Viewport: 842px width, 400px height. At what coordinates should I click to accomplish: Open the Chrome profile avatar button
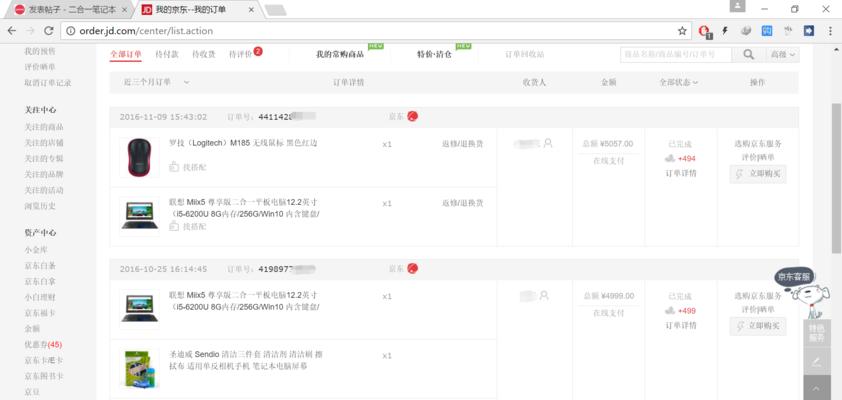(737, 6)
